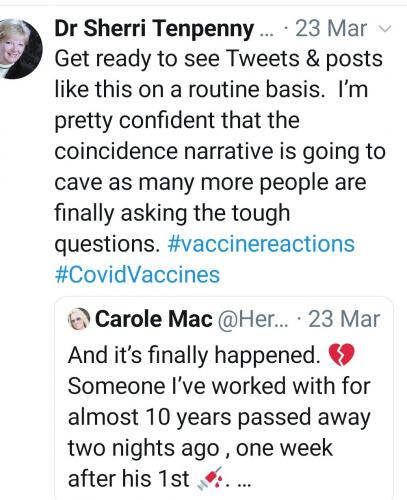407x500 pixels.
Task: Expand truncated ellipsis after Tenpenny's name
Action: [x=266, y=33]
